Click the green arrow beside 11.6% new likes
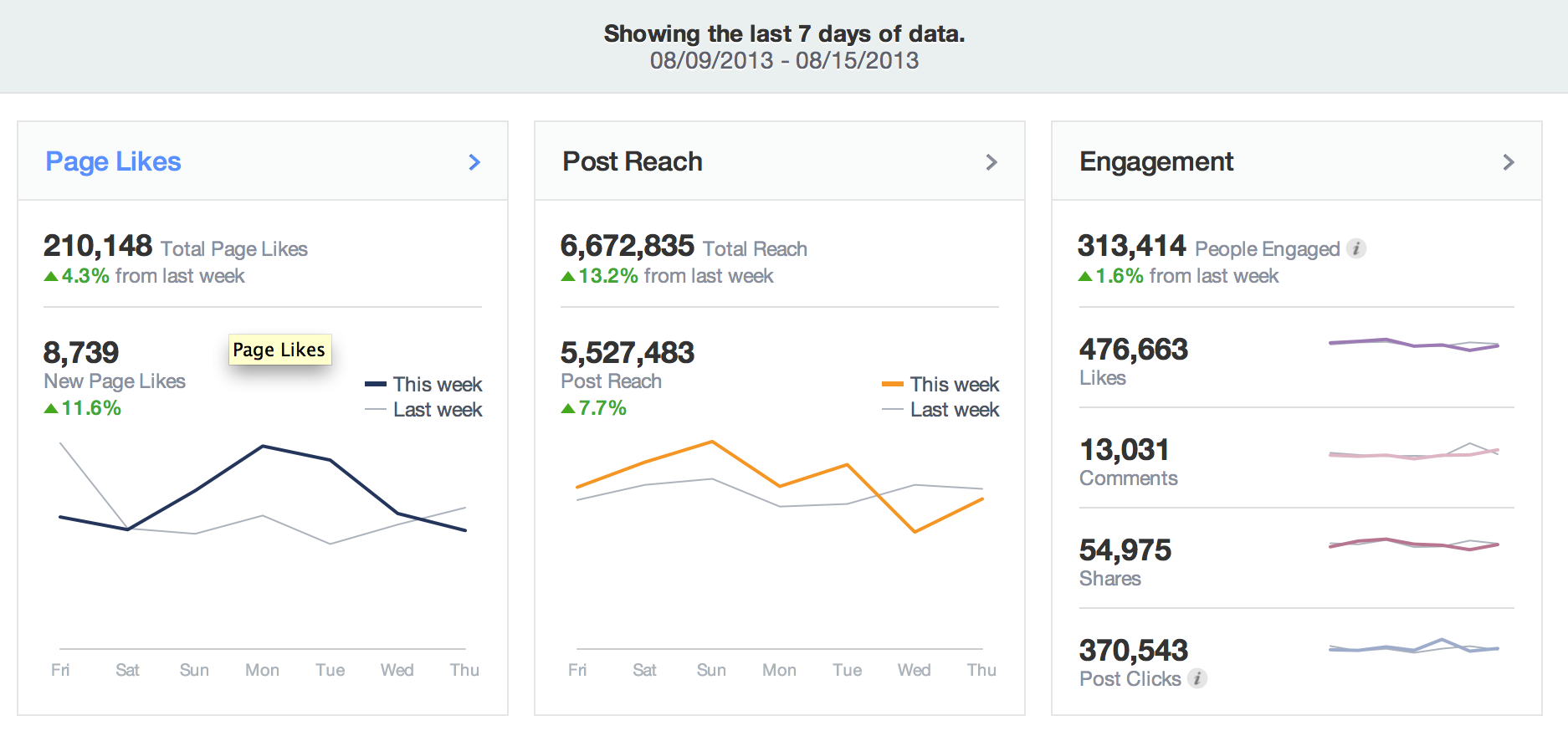Viewport: 1568px width, 731px height. click(51, 408)
